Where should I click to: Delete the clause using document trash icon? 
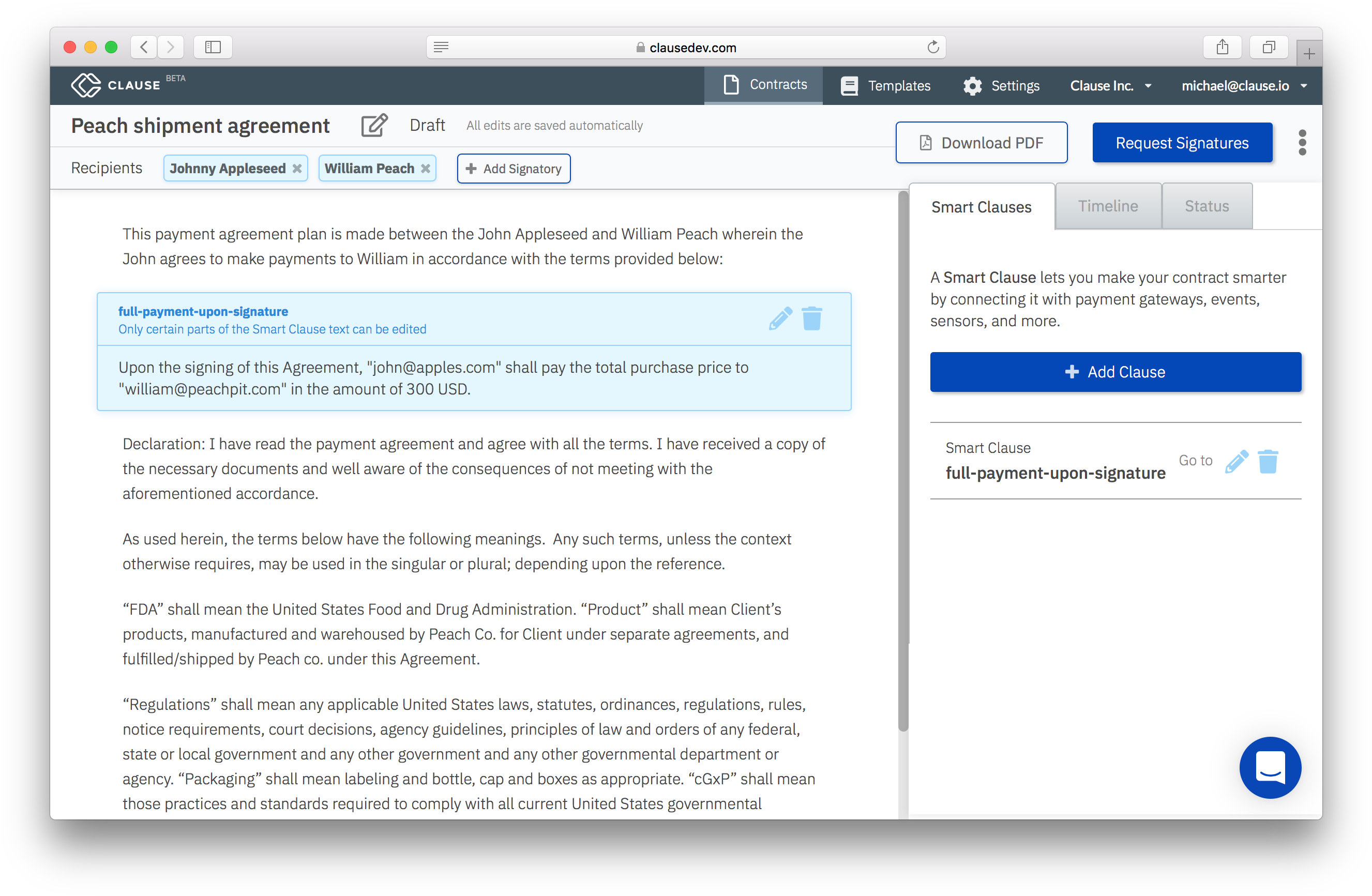[812, 318]
